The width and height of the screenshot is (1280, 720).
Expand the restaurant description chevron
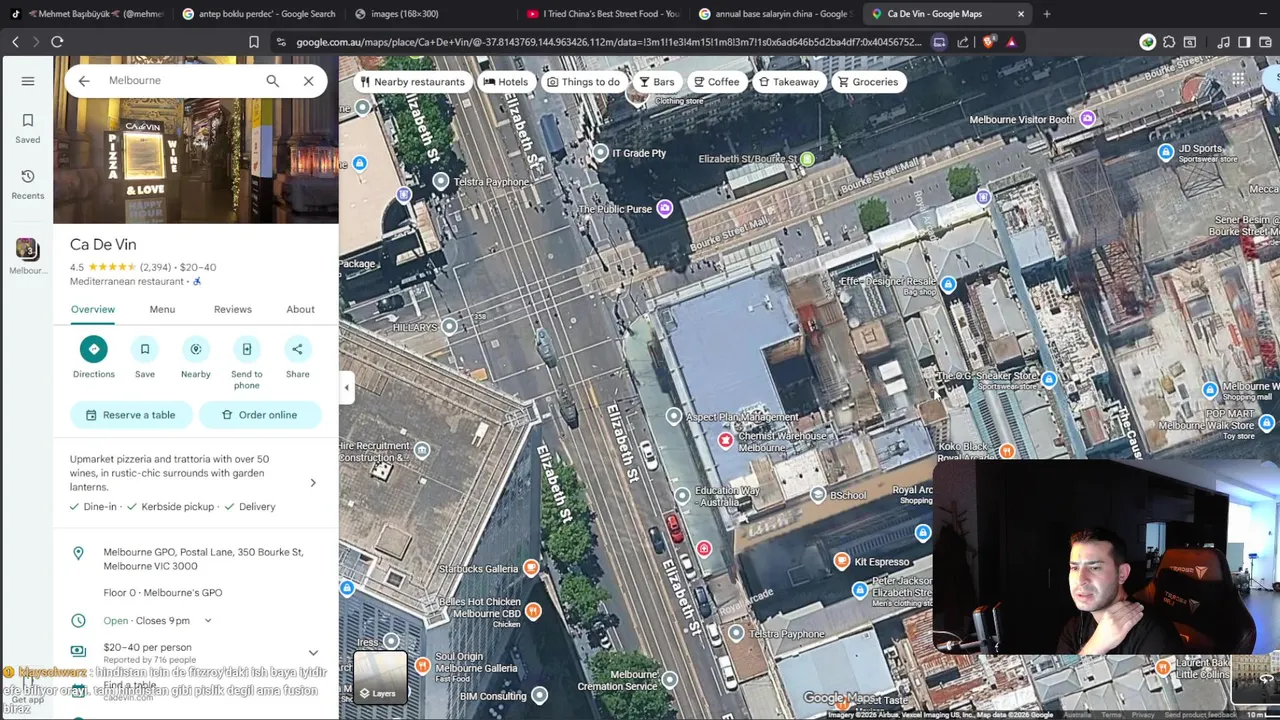313,483
